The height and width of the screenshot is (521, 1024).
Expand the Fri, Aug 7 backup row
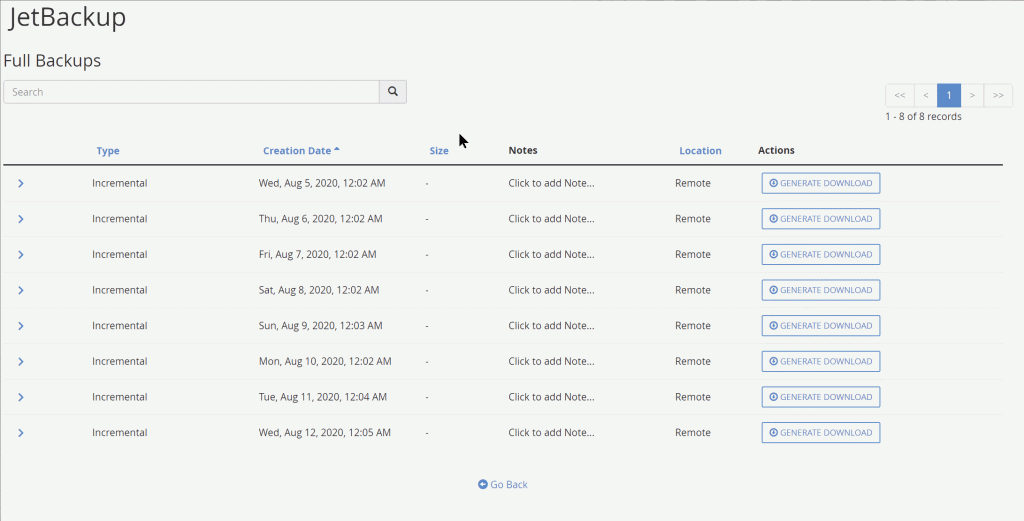click(x=21, y=255)
